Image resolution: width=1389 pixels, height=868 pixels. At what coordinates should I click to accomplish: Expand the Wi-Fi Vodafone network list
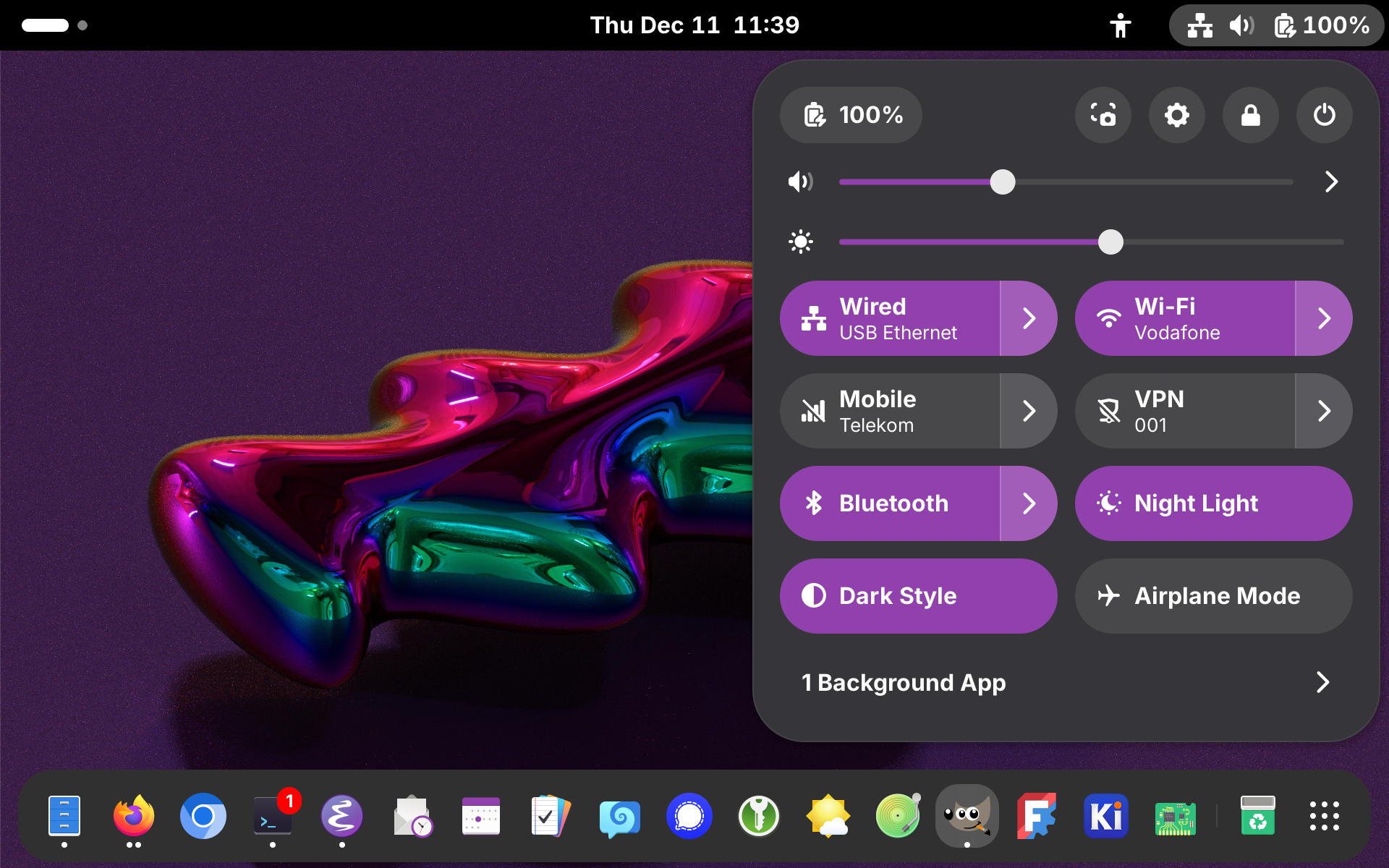pos(1325,318)
